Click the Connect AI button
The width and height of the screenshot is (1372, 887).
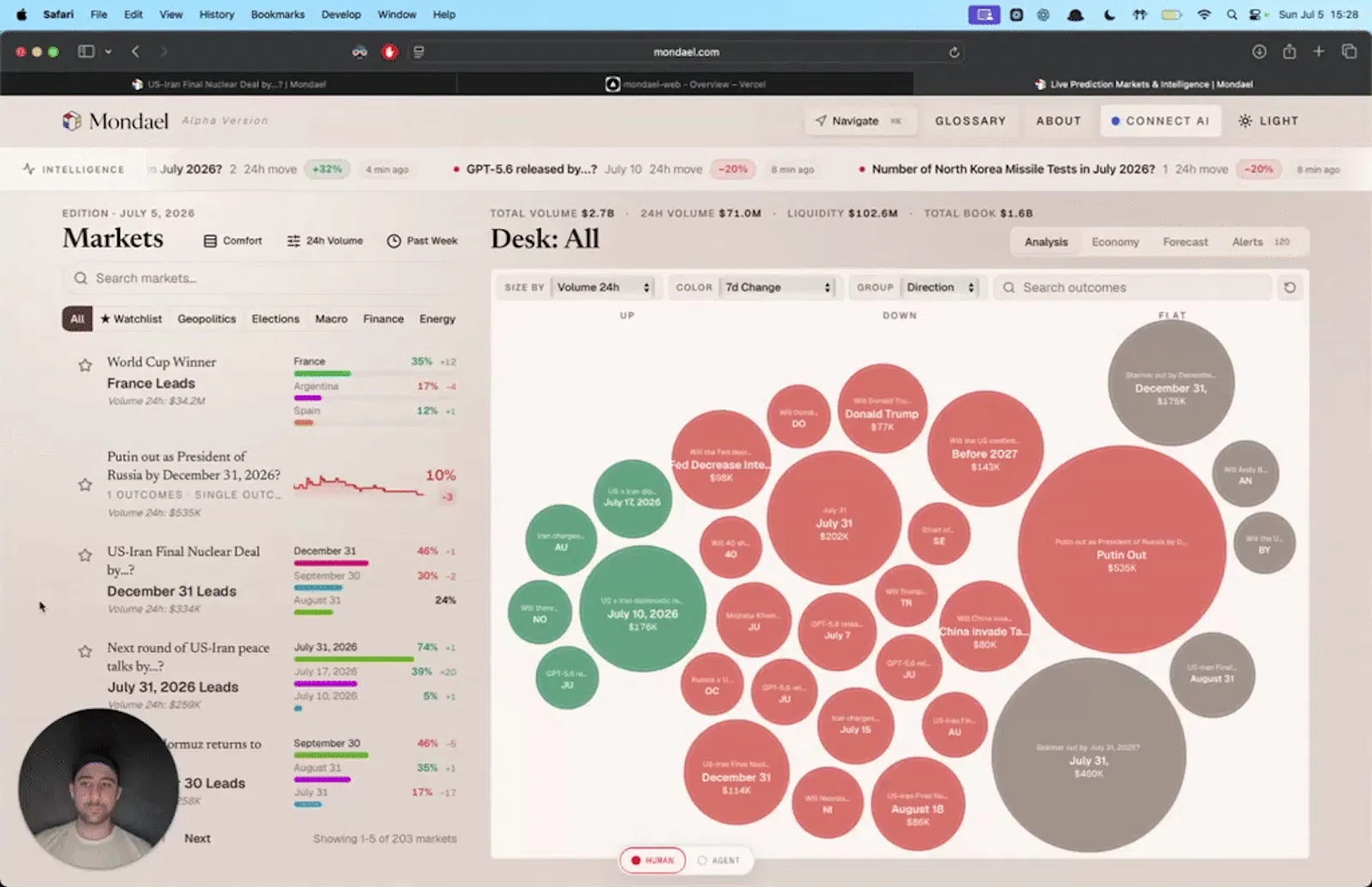tap(1160, 121)
